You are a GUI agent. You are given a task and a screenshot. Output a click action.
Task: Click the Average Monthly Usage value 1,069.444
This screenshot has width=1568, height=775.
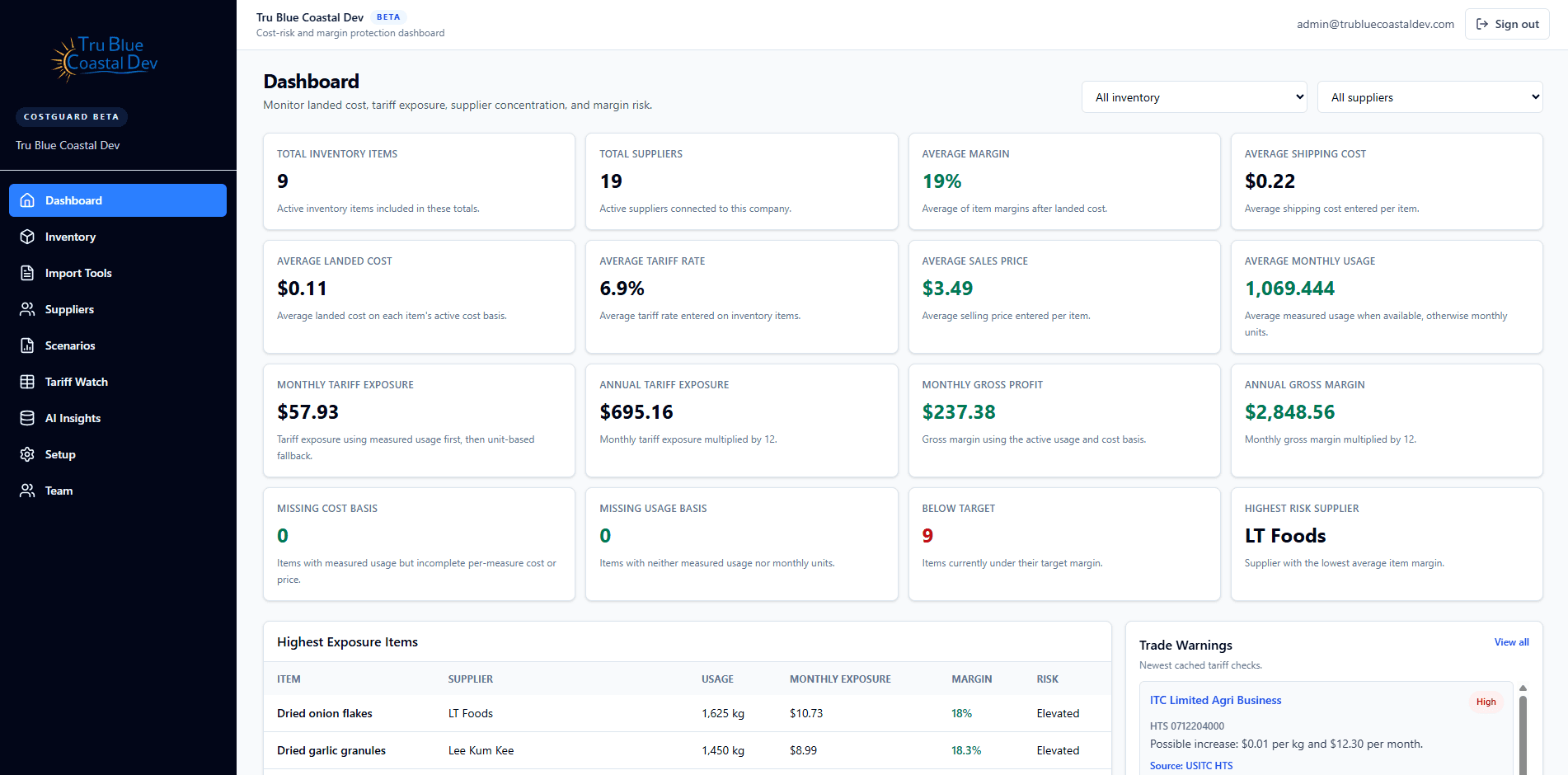1289,289
